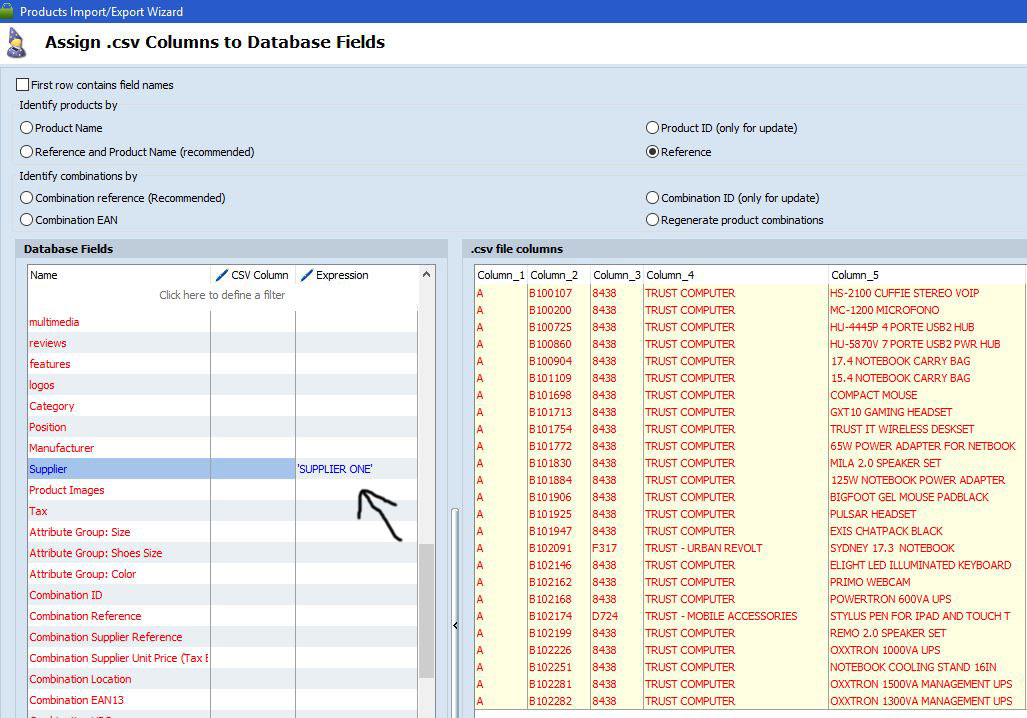Select Product Name identification option
Viewport: 1027px width, 718px height.
coord(27,128)
